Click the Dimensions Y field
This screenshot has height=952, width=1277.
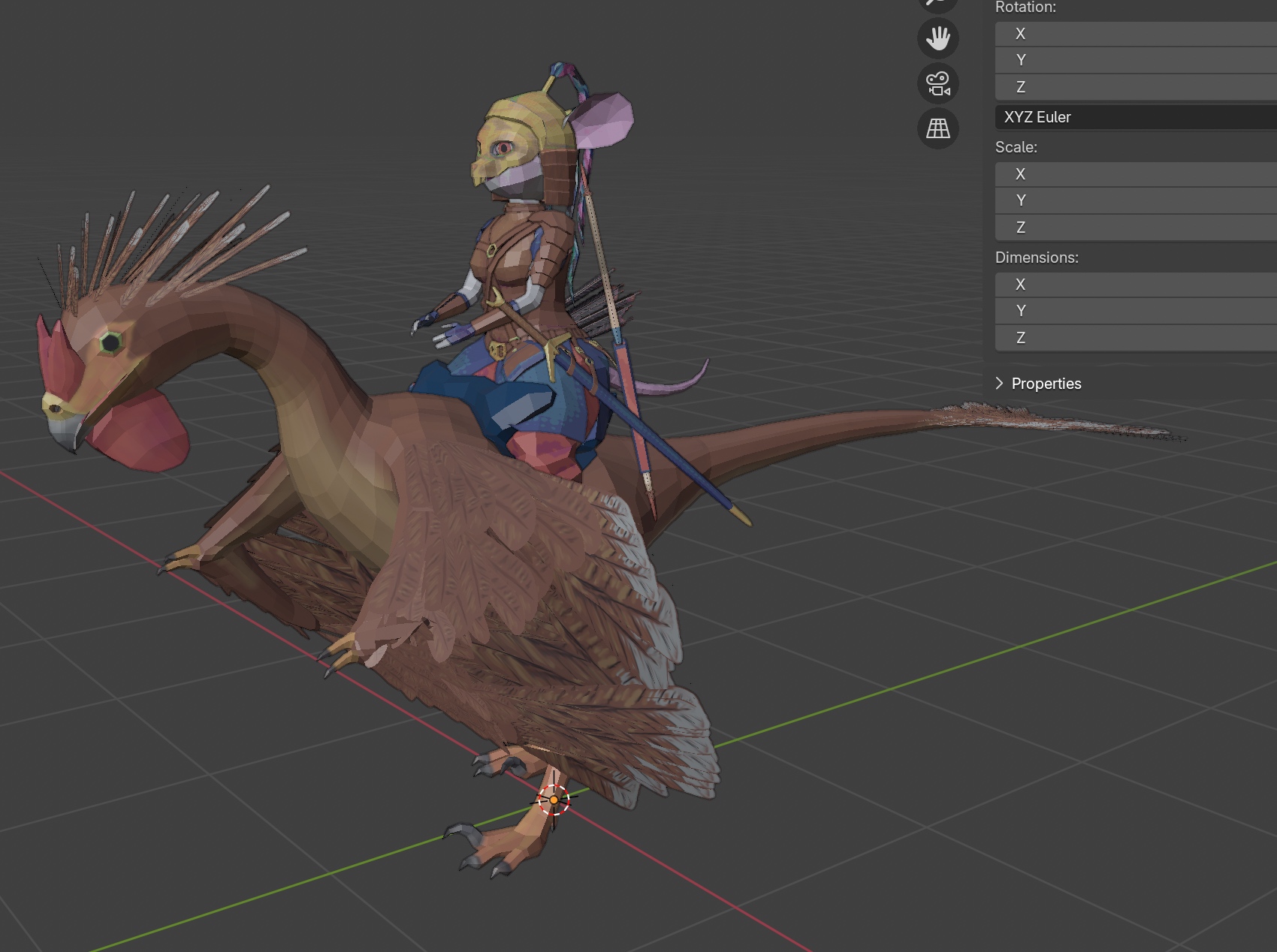tap(1136, 311)
